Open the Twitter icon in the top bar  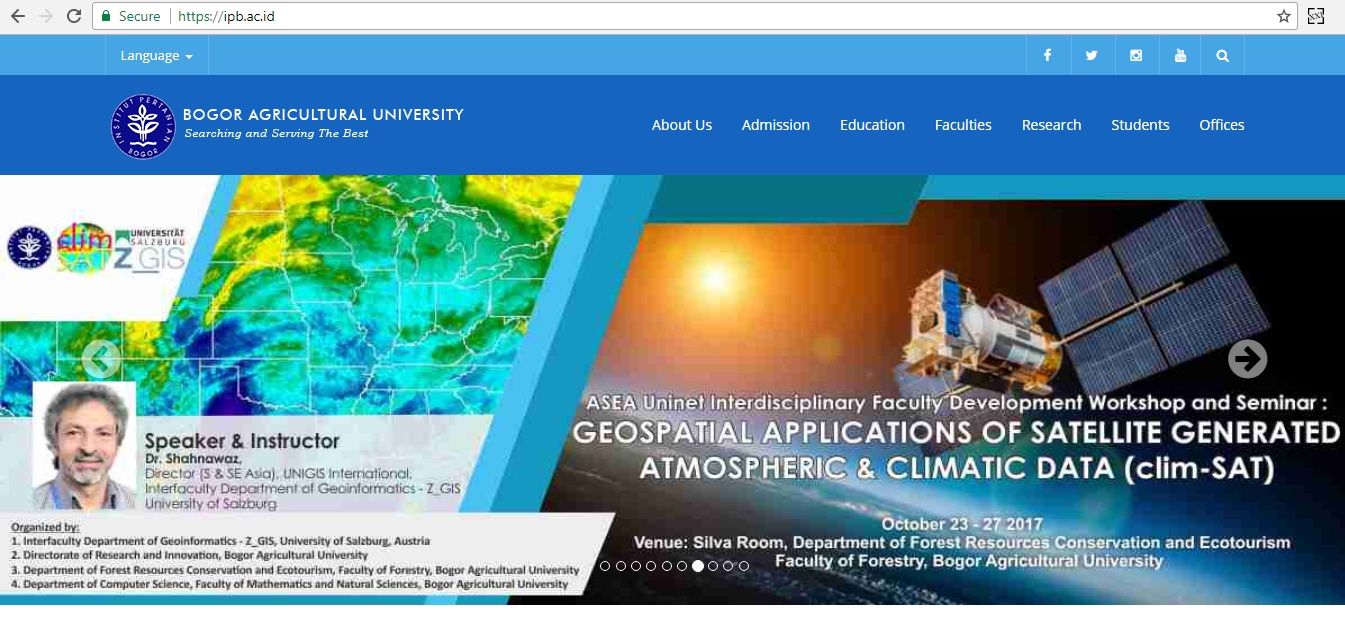click(x=1092, y=55)
